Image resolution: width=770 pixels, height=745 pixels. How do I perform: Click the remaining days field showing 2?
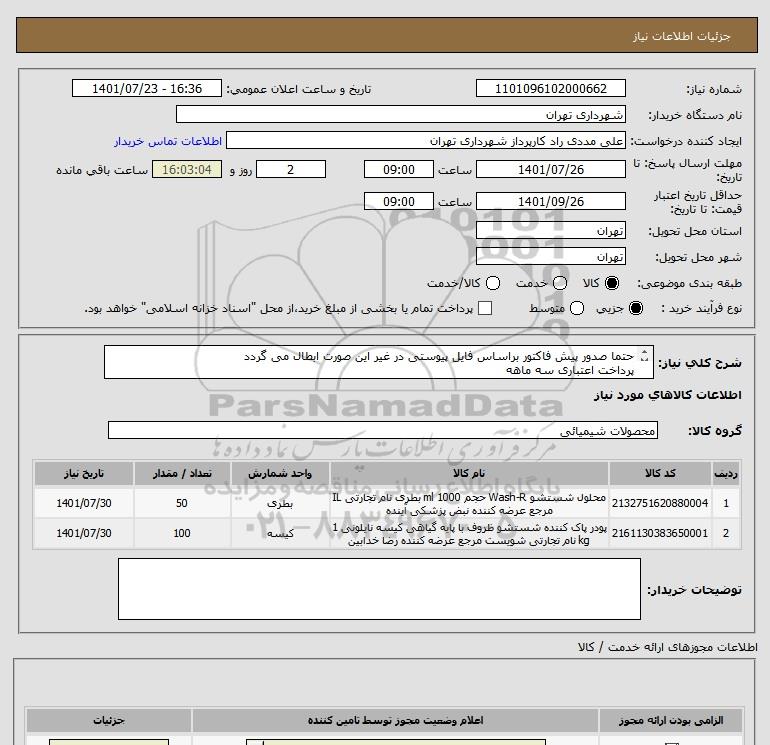point(291,169)
